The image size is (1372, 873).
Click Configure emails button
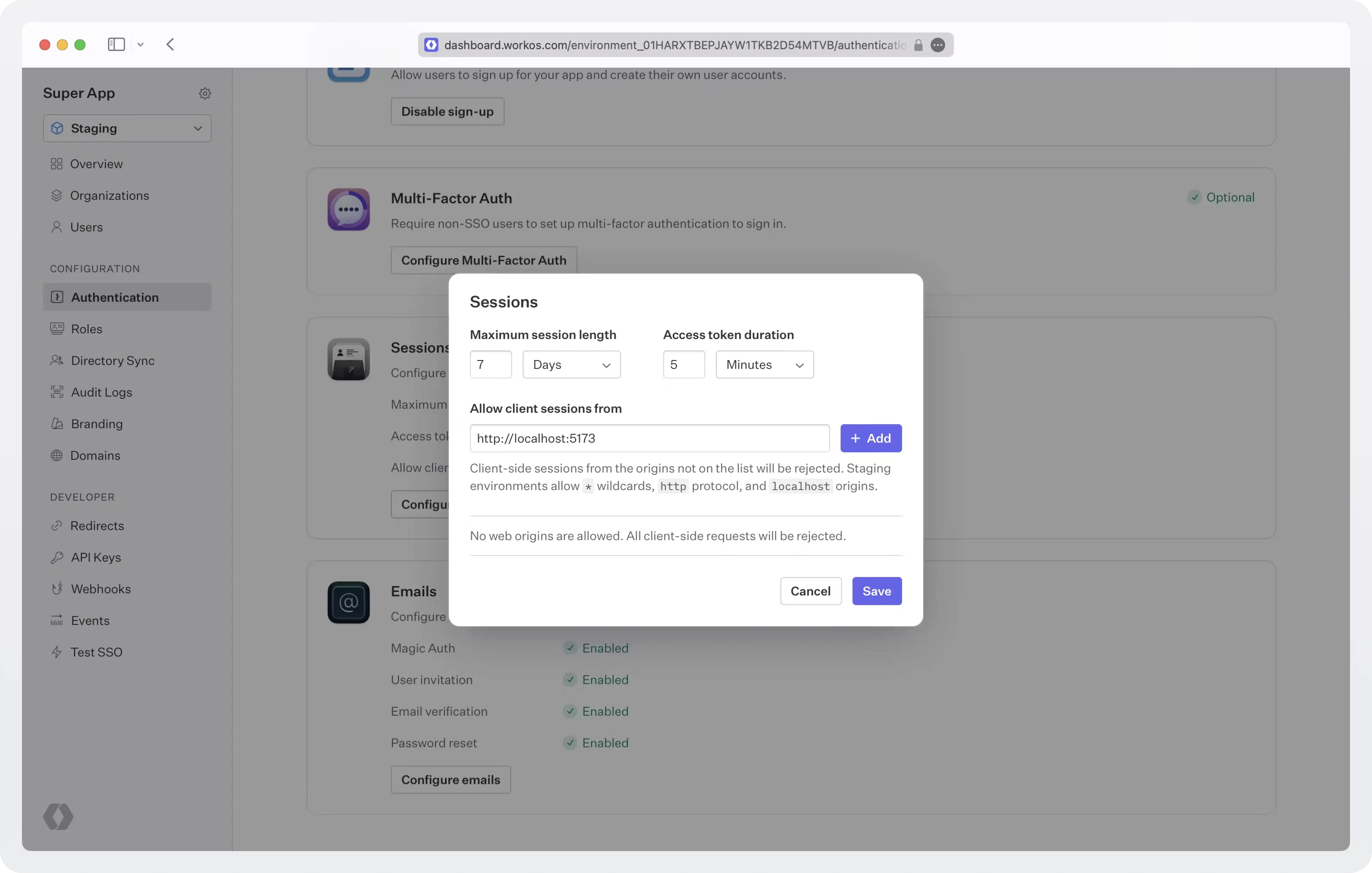click(x=451, y=780)
